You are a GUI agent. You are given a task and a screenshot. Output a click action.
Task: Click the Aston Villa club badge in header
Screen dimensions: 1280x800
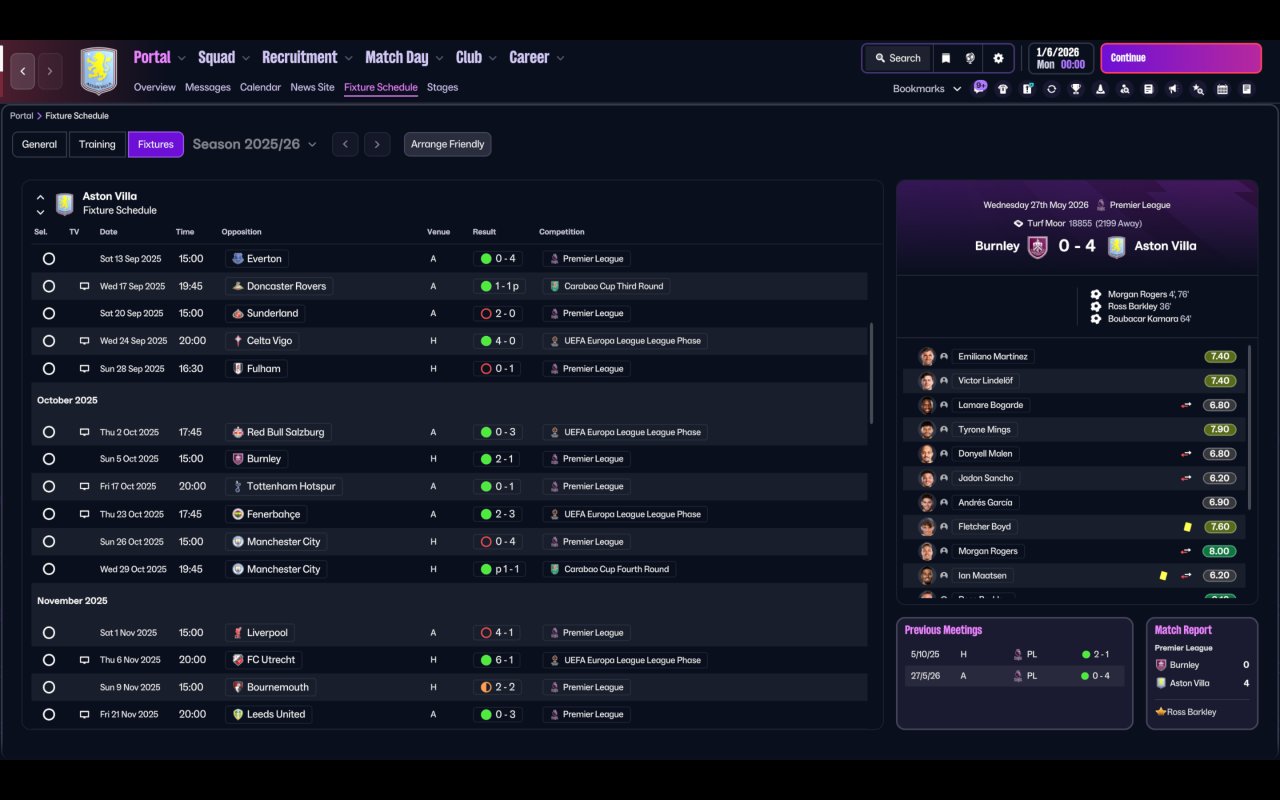pyautogui.click(x=99, y=71)
